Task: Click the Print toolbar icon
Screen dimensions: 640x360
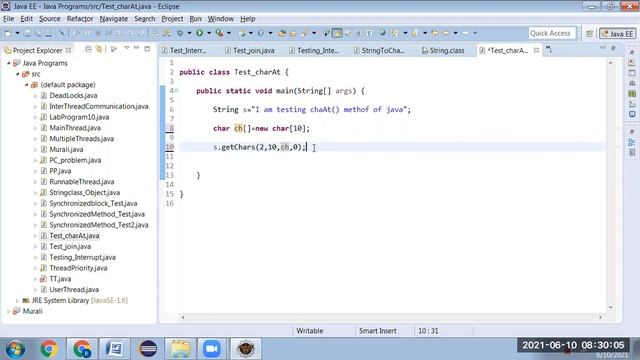Action: 49,33
